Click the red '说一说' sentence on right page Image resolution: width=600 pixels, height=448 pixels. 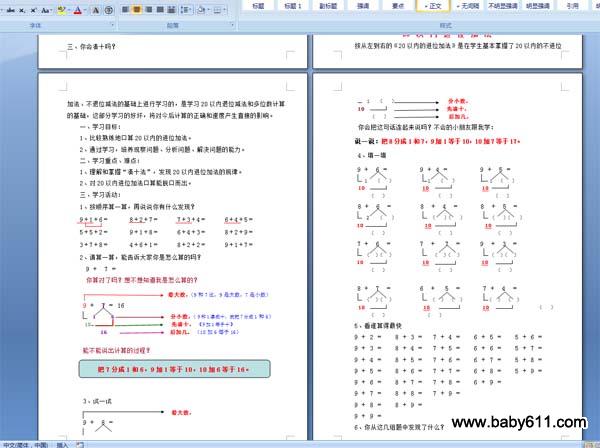pyautogui.click(x=437, y=141)
